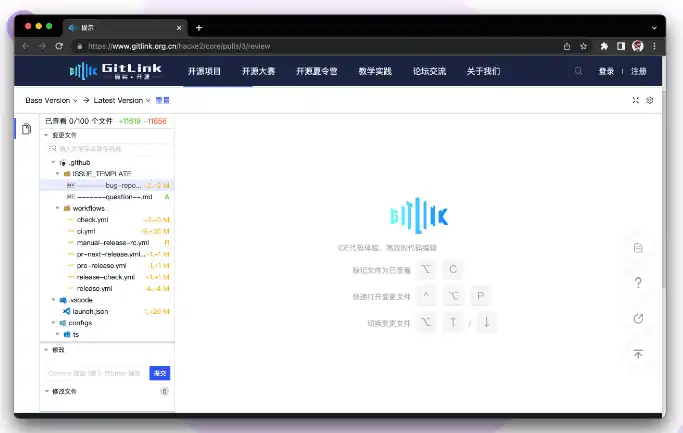Click the 注册 register link
The height and width of the screenshot is (433, 683).
click(x=639, y=71)
